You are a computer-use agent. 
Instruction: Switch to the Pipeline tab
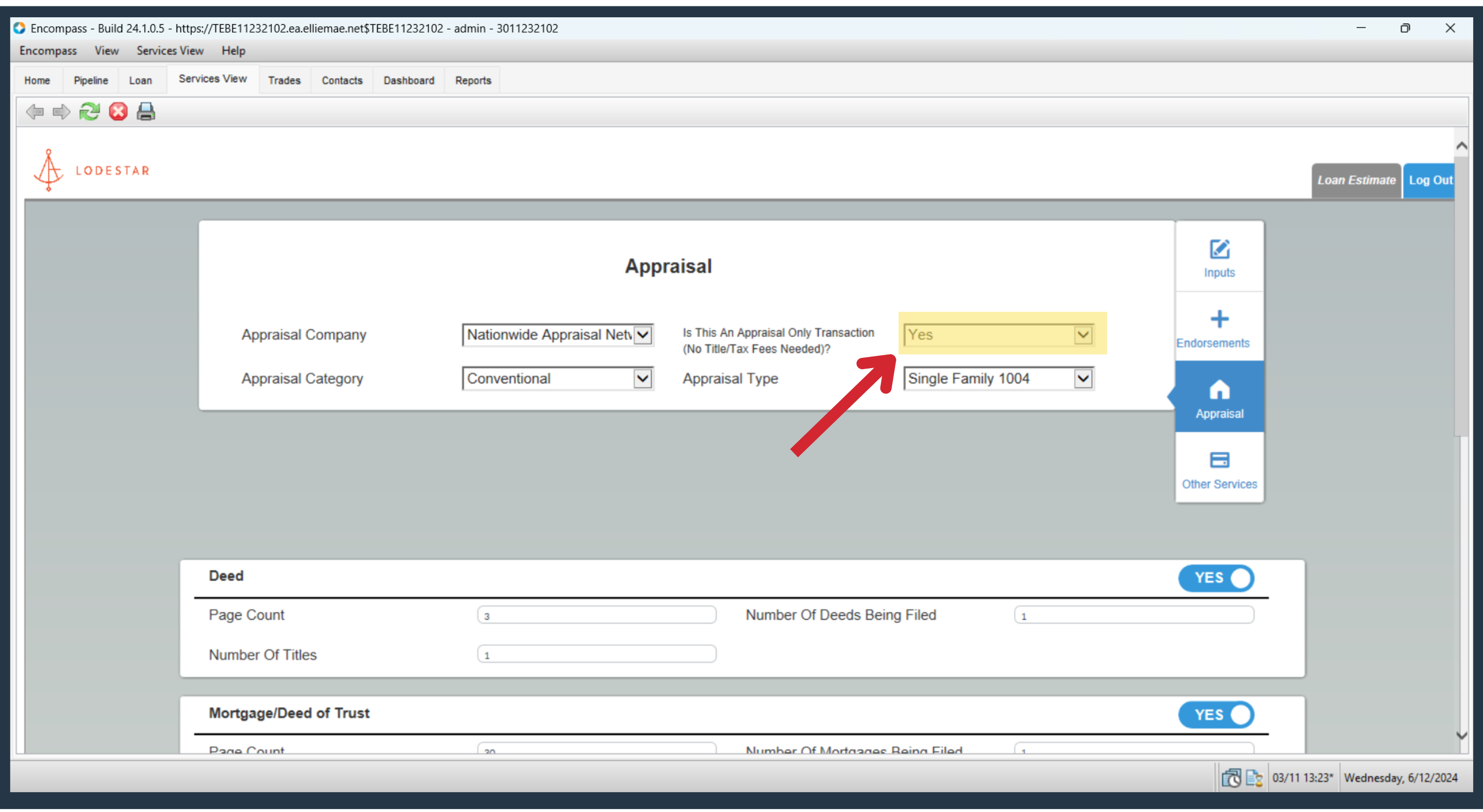[x=90, y=81]
